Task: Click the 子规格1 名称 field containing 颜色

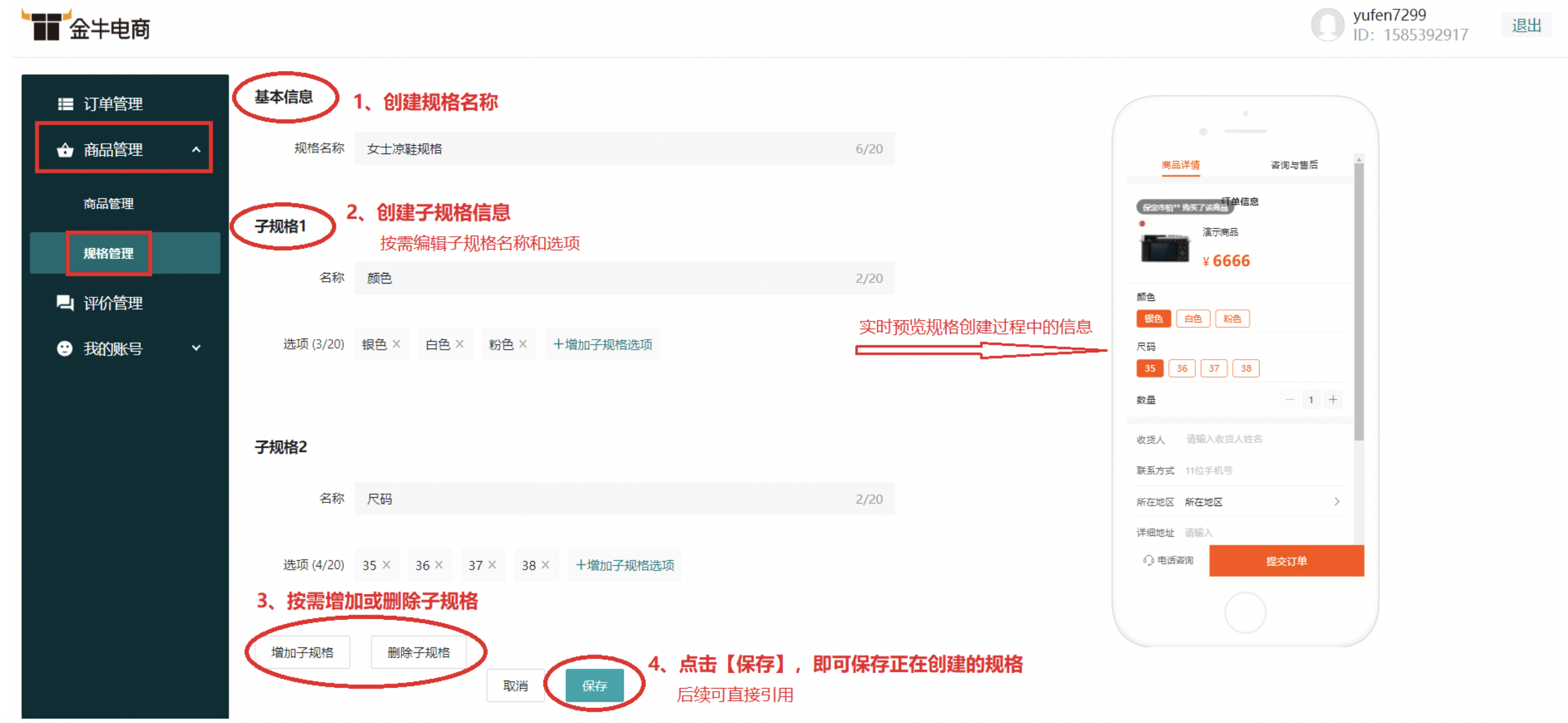Action: tap(624, 279)
